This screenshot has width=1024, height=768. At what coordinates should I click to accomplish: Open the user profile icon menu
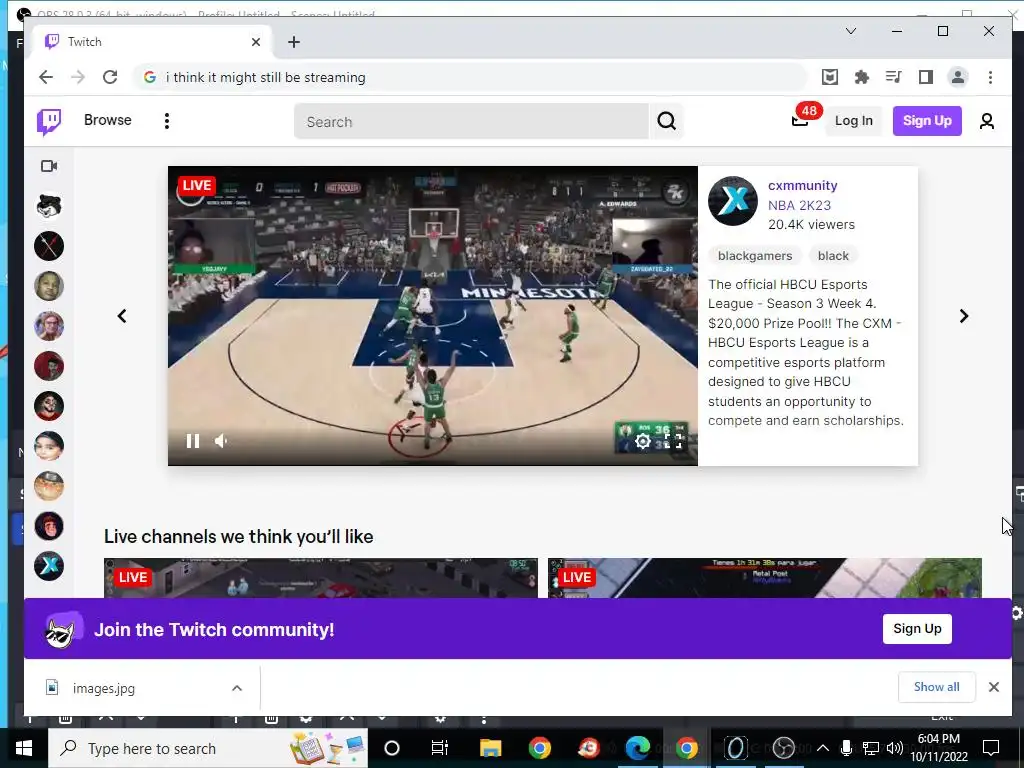[x=987, y=121]
